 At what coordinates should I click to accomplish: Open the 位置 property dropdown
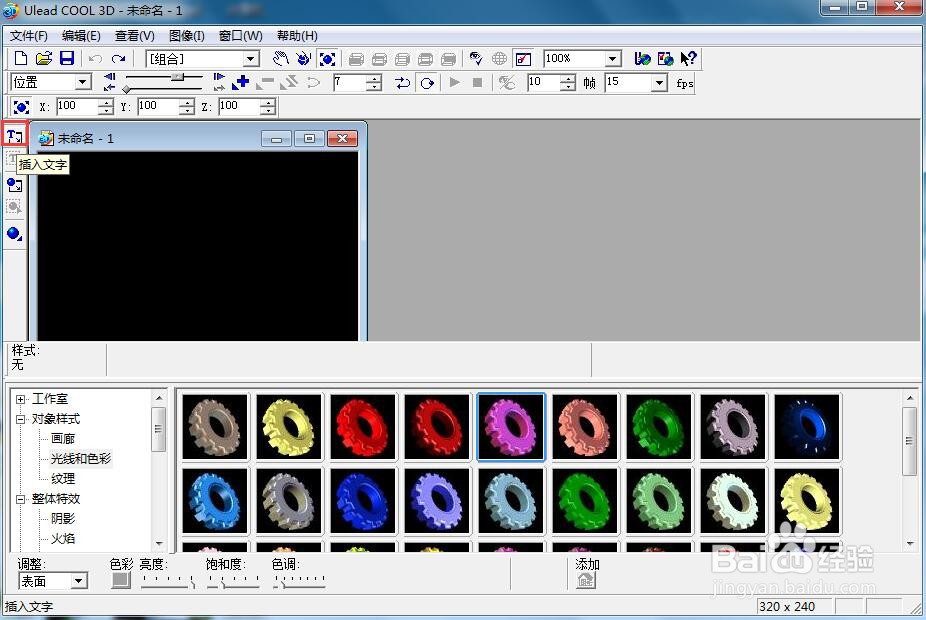click(84, 82)
